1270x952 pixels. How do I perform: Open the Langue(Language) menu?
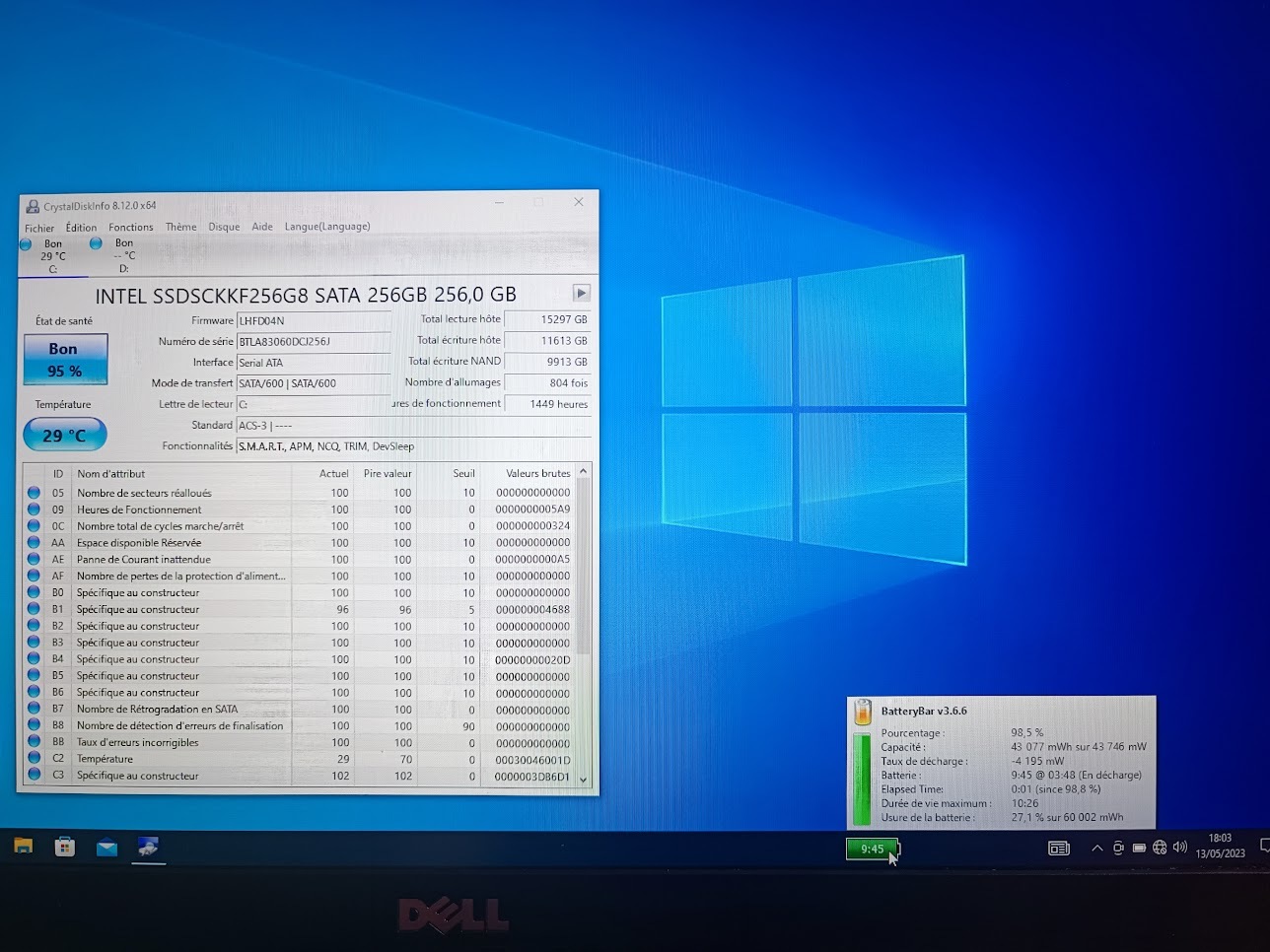(327, 227)
